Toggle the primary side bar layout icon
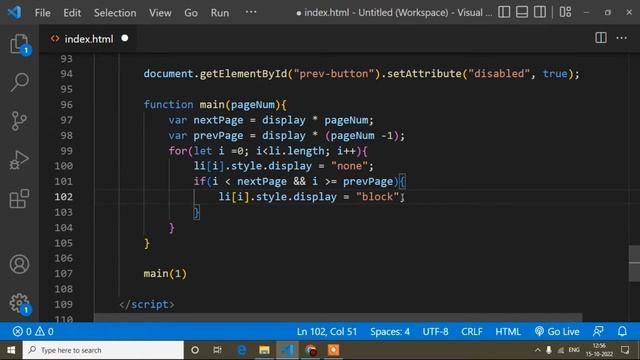 pyautogui.click(x=504, y=12)
